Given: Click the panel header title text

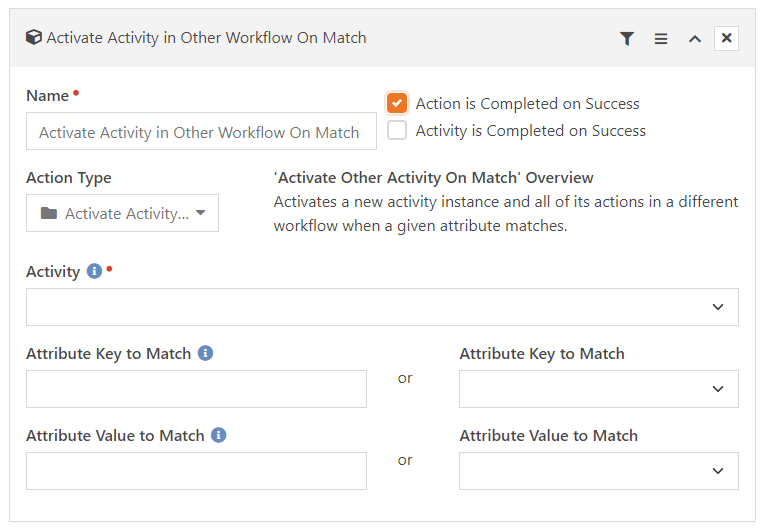Looking at the screenshot, I should 206,38.
